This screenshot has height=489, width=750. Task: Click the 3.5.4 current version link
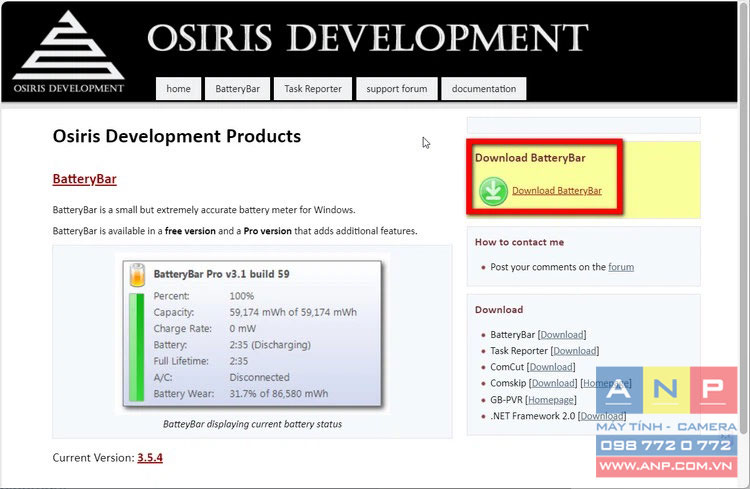[x=150, y=458]
